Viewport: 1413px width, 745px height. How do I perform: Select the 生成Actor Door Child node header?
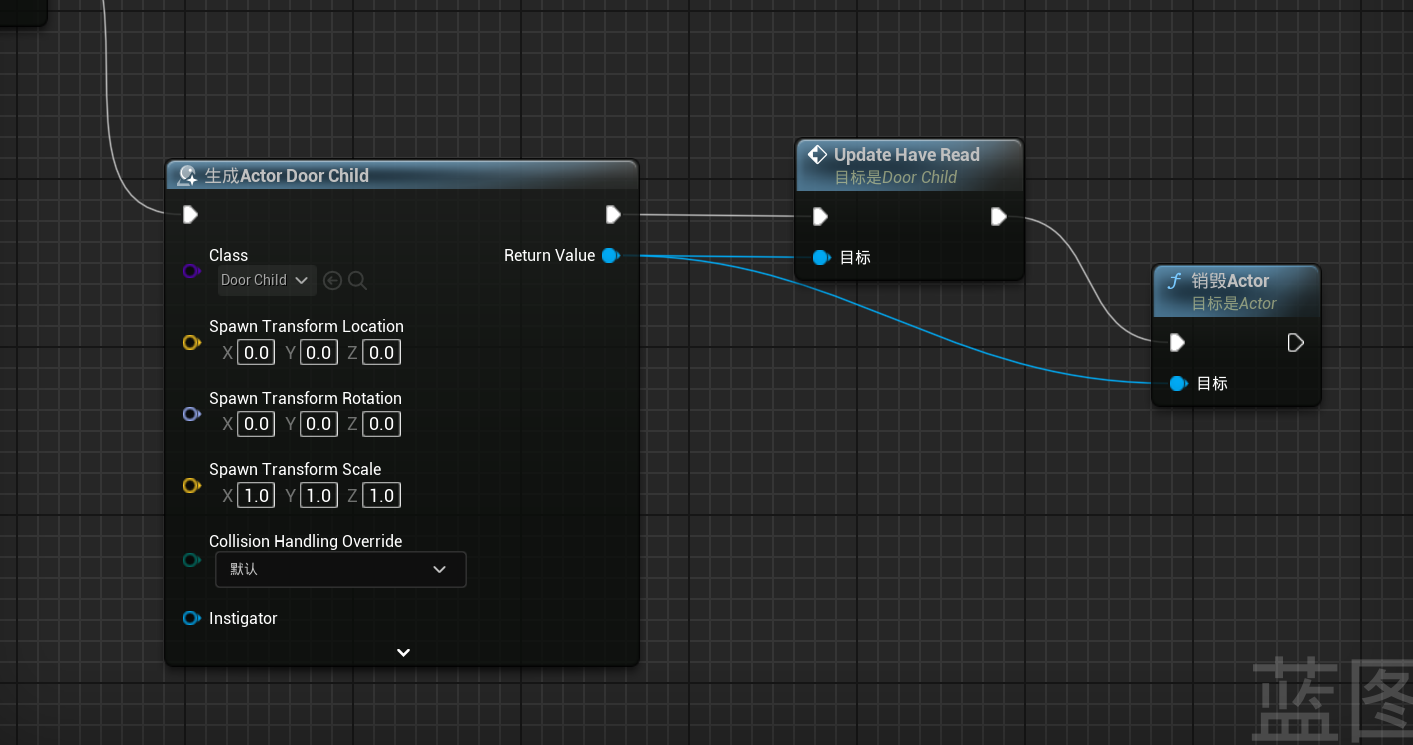[400, 176]
